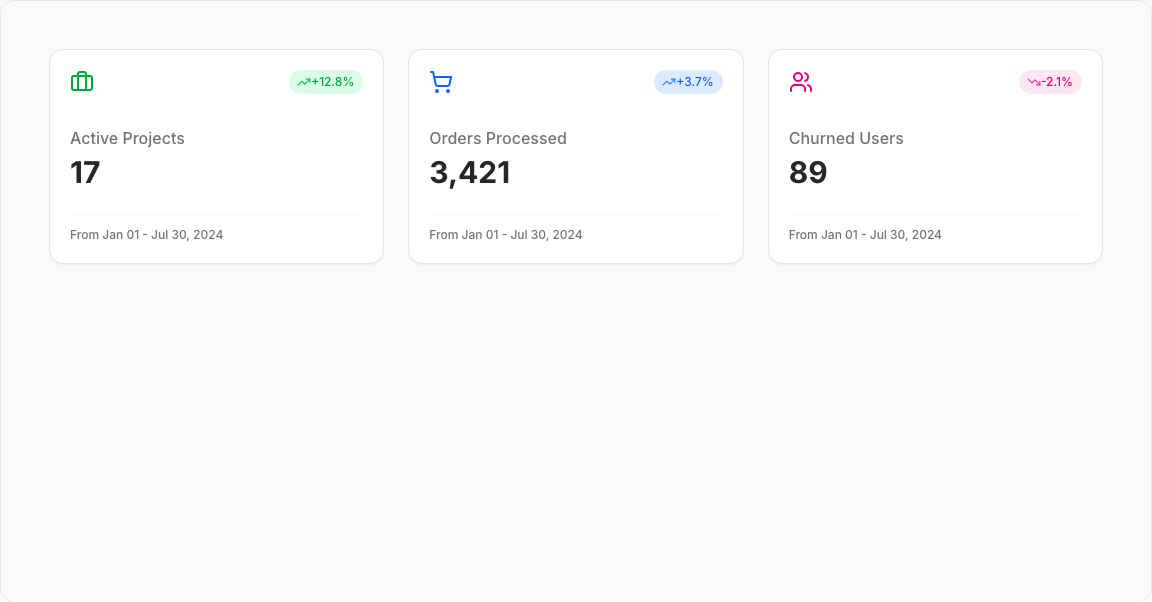Click the pink users icon
The image size is (1152, 602).
800,82
